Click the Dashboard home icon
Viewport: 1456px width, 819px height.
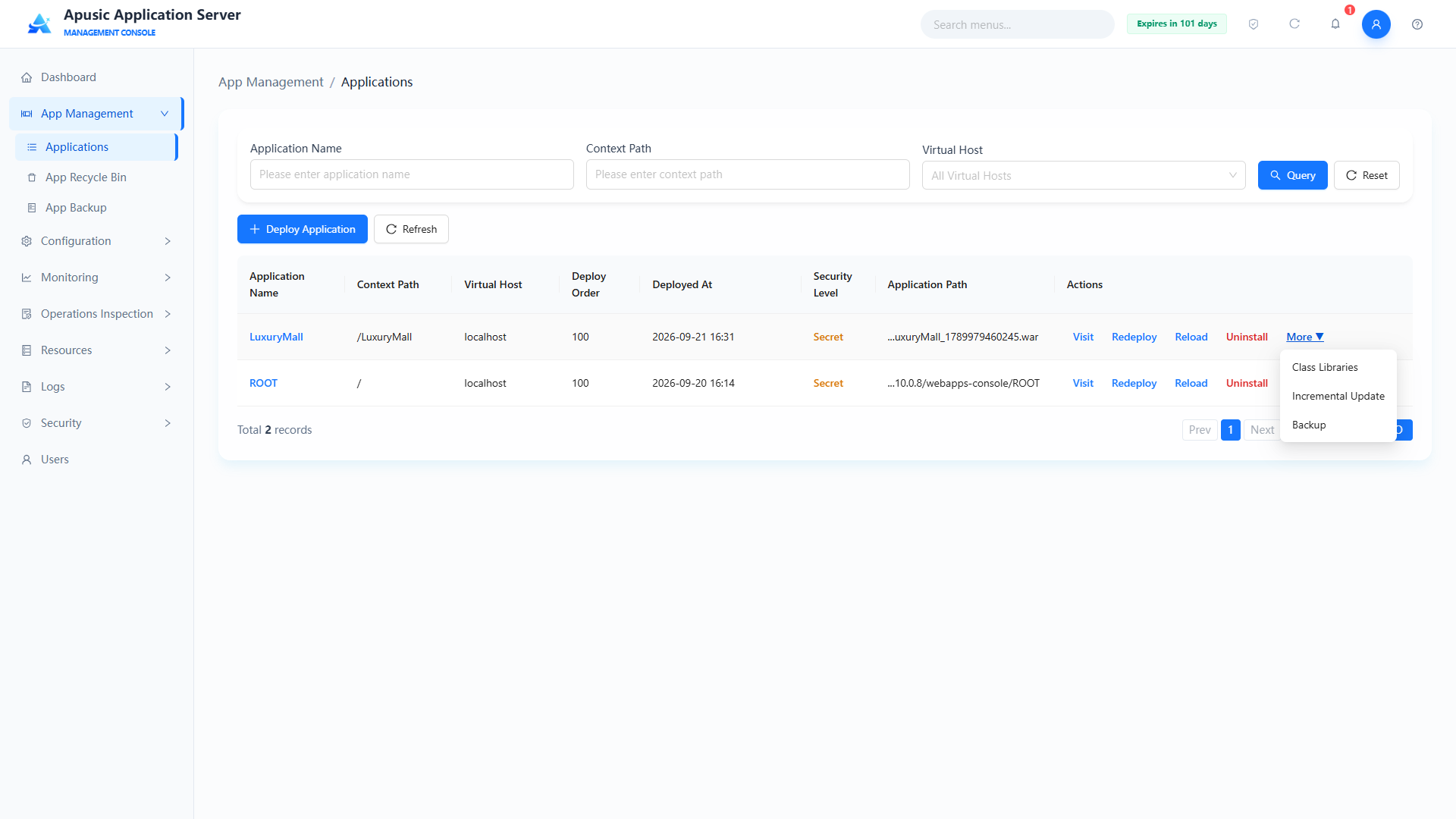(27, 77)
